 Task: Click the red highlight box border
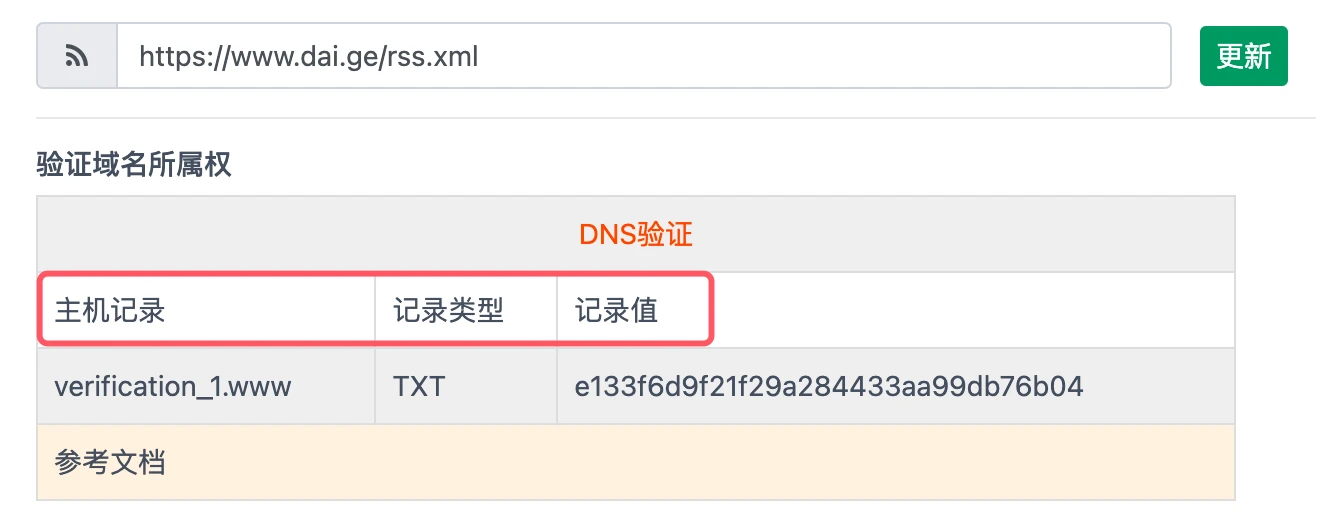712,311
